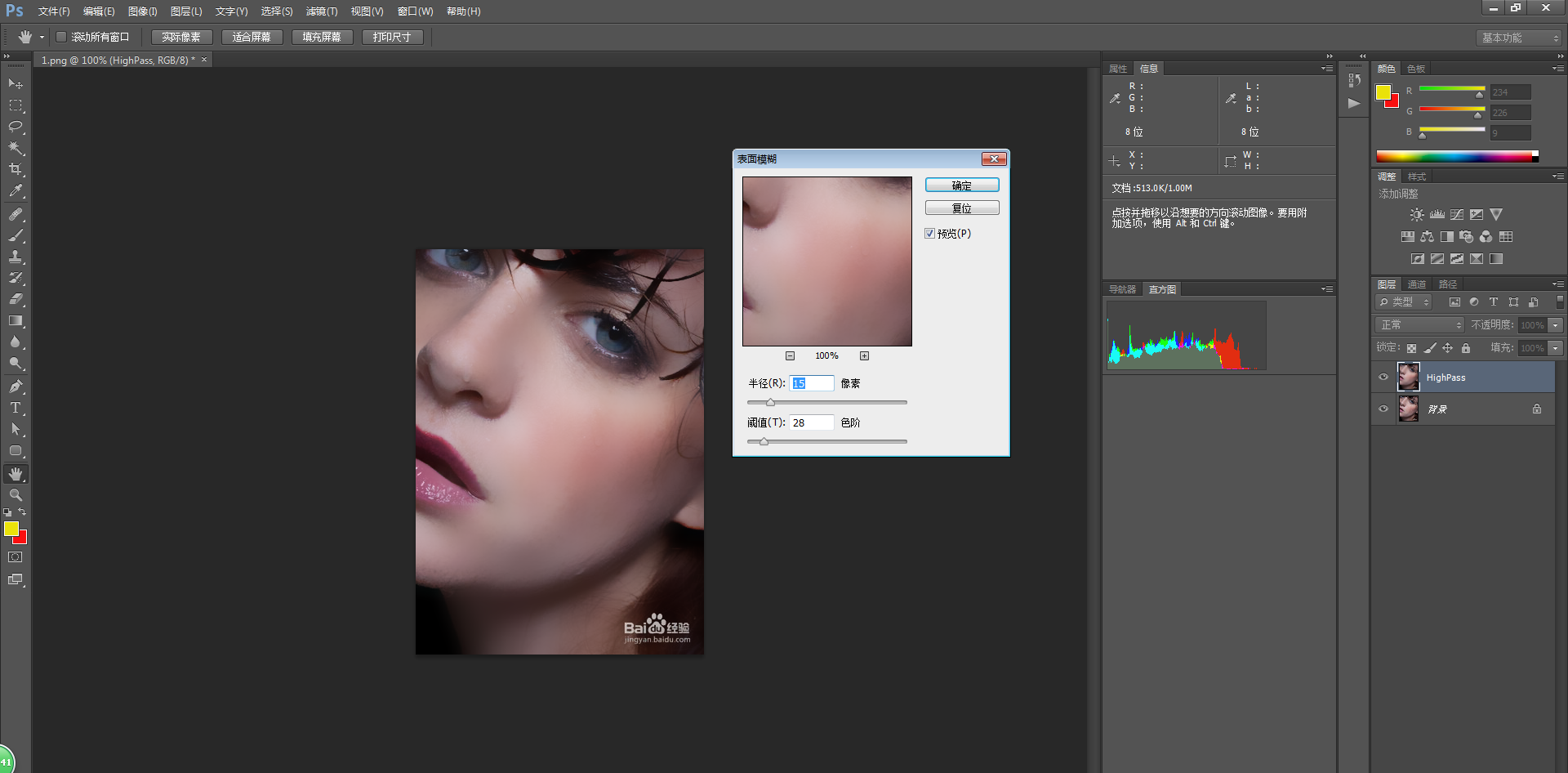Open the Filter menu

click(x=322, y=11)
